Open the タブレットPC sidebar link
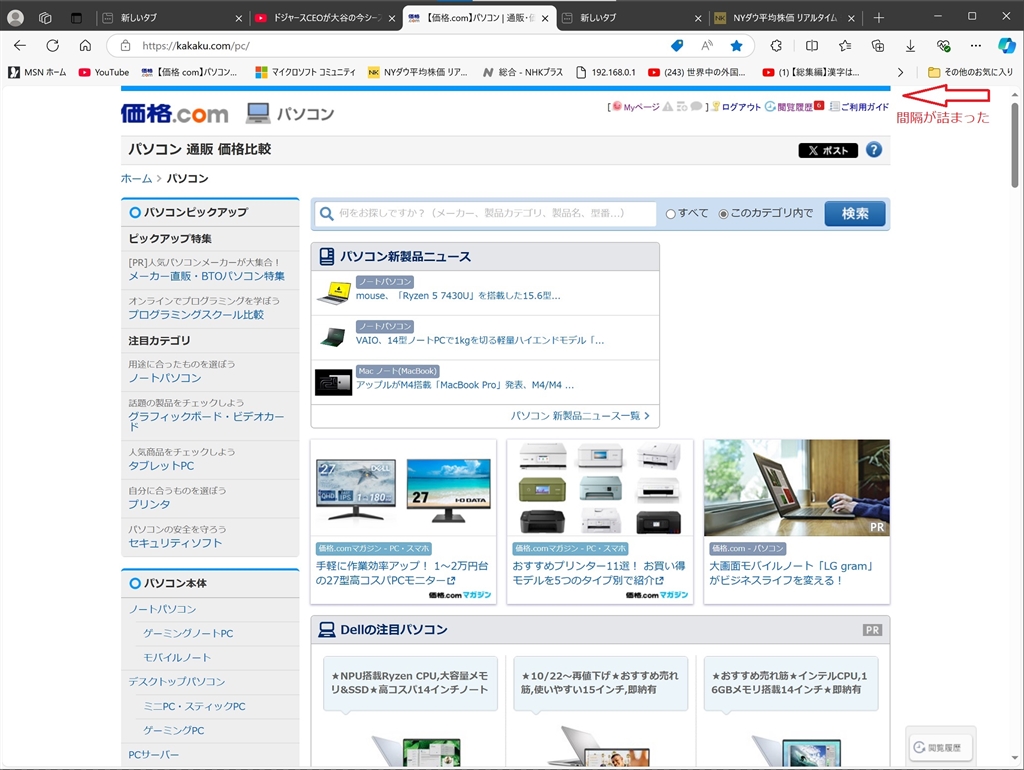 point(161,466)
